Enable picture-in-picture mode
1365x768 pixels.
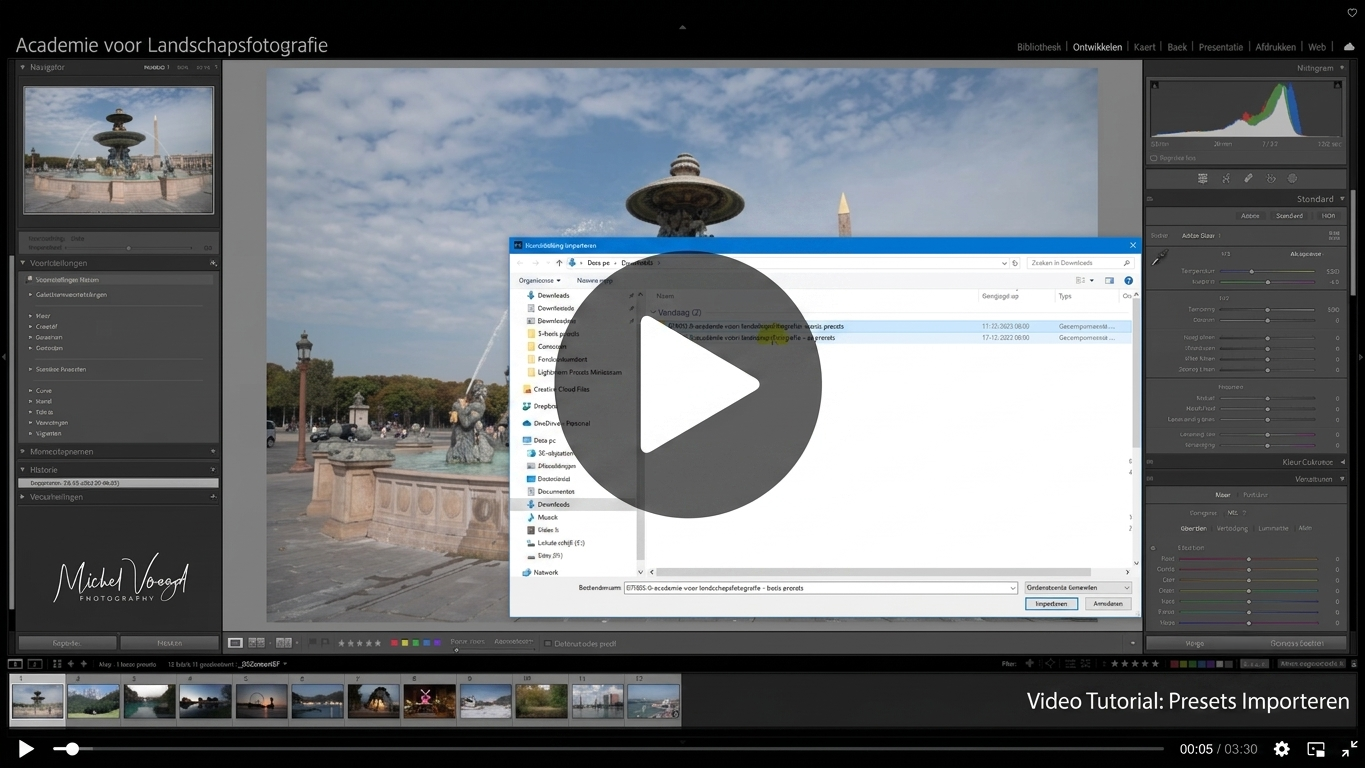pos(1316,749)
